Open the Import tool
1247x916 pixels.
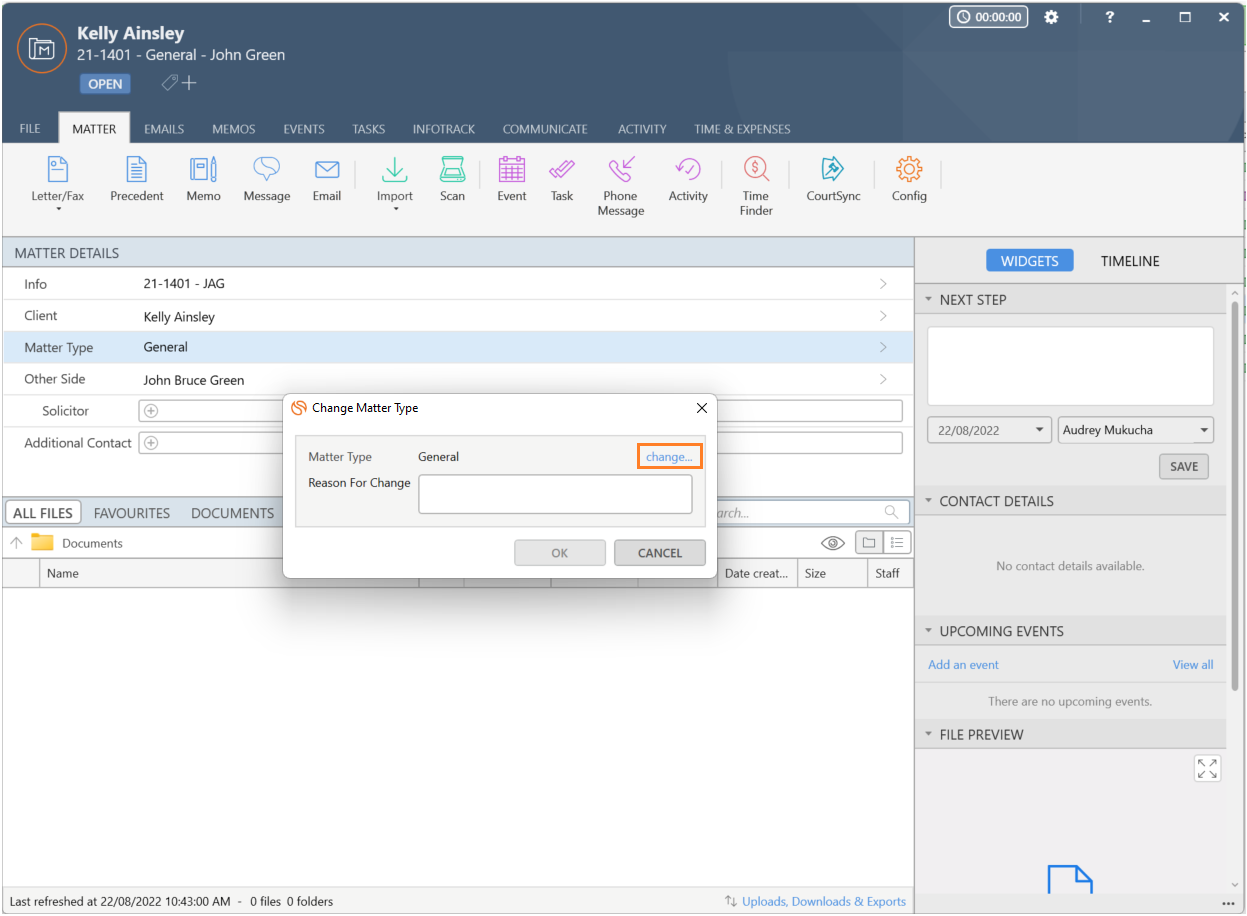(395, 181)
